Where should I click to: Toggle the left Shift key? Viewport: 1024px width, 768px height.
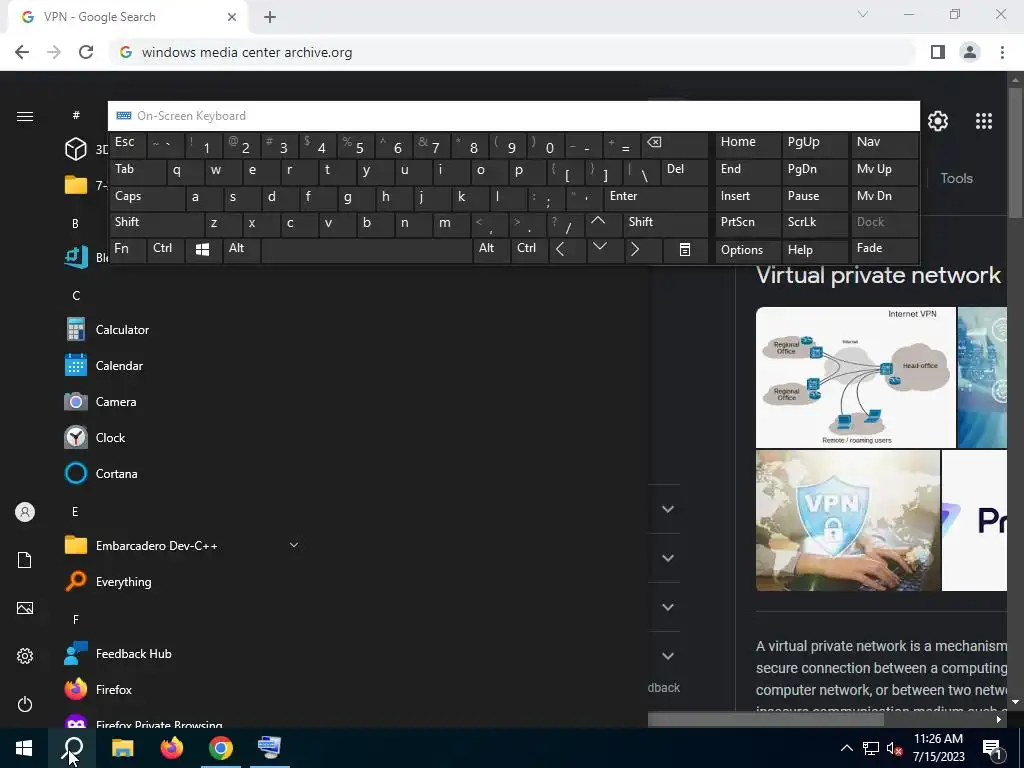click(x=156, y=223)
